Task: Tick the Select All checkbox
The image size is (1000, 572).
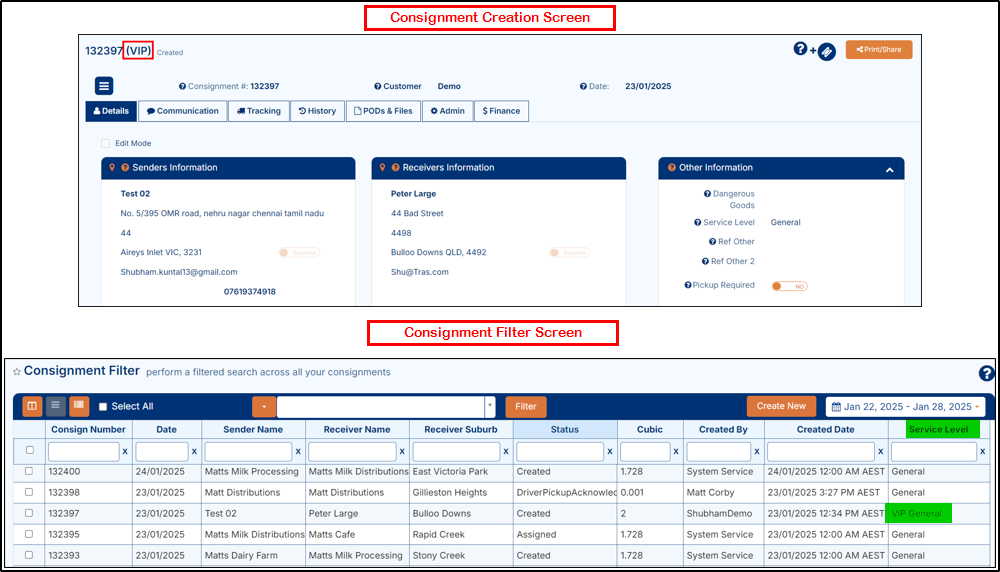Action: point(103,407)
